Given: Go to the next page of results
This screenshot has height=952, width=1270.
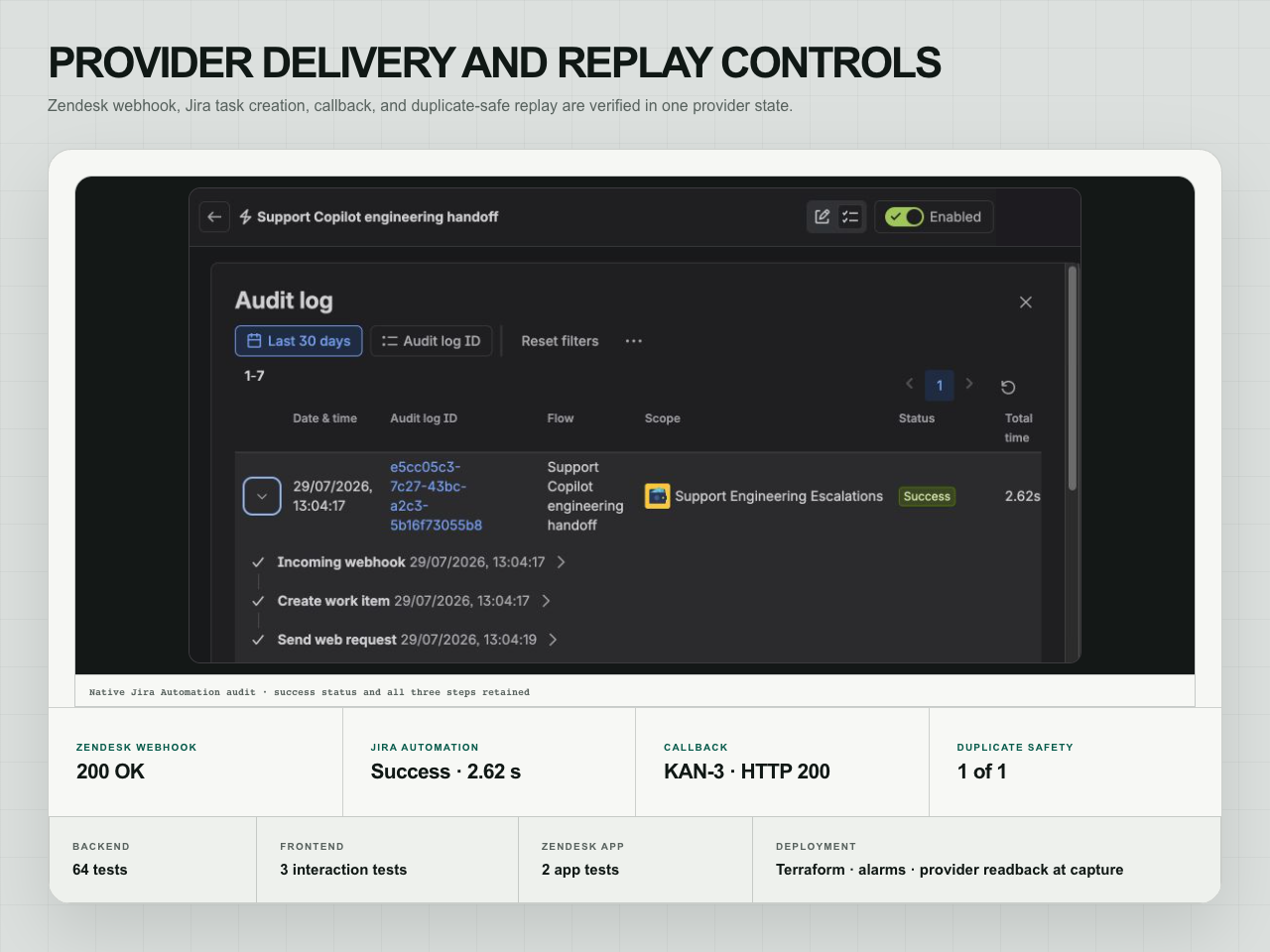Looking at the screenshot, I should tap(969, 384).
